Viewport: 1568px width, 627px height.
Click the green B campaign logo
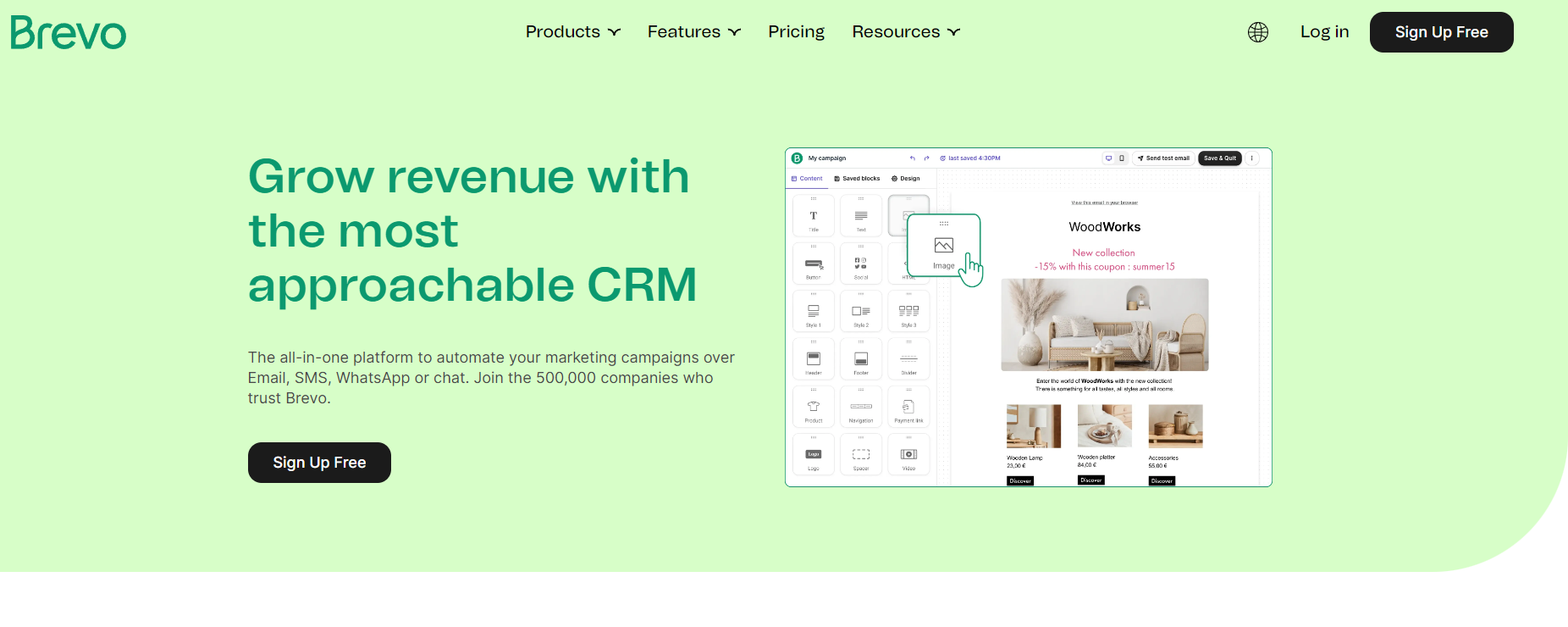pyautogui.click(x=797, y=158)
